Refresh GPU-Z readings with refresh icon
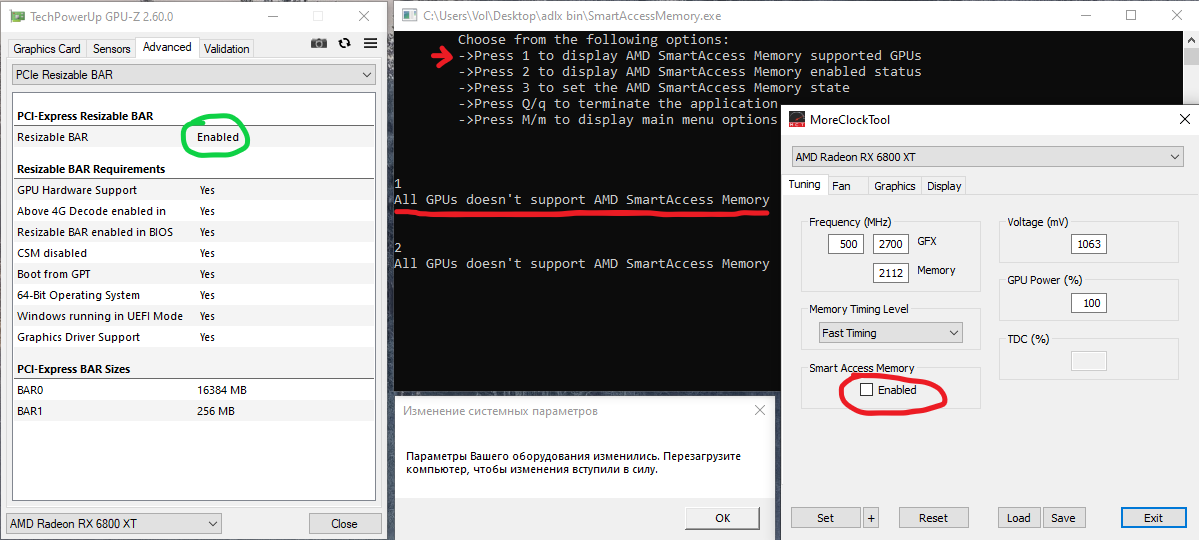The image size is (1199, 540). (x=345, y=44)
